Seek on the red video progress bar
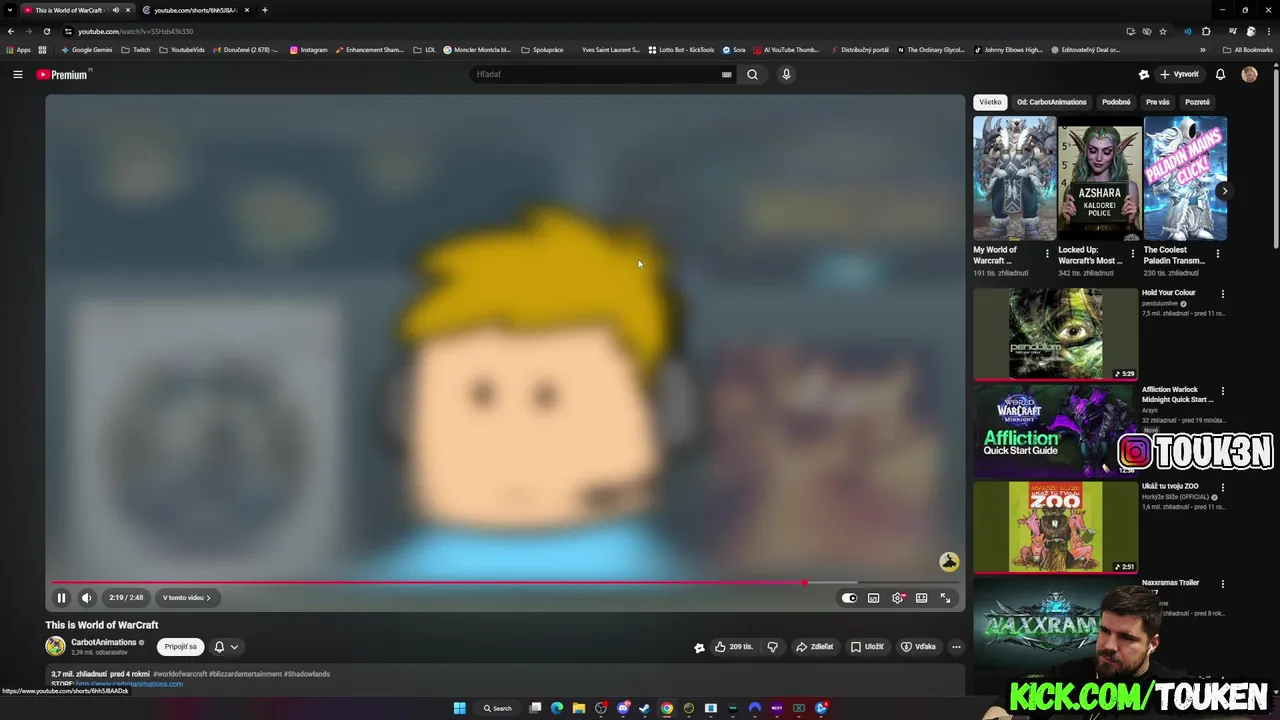 (505, 582)
